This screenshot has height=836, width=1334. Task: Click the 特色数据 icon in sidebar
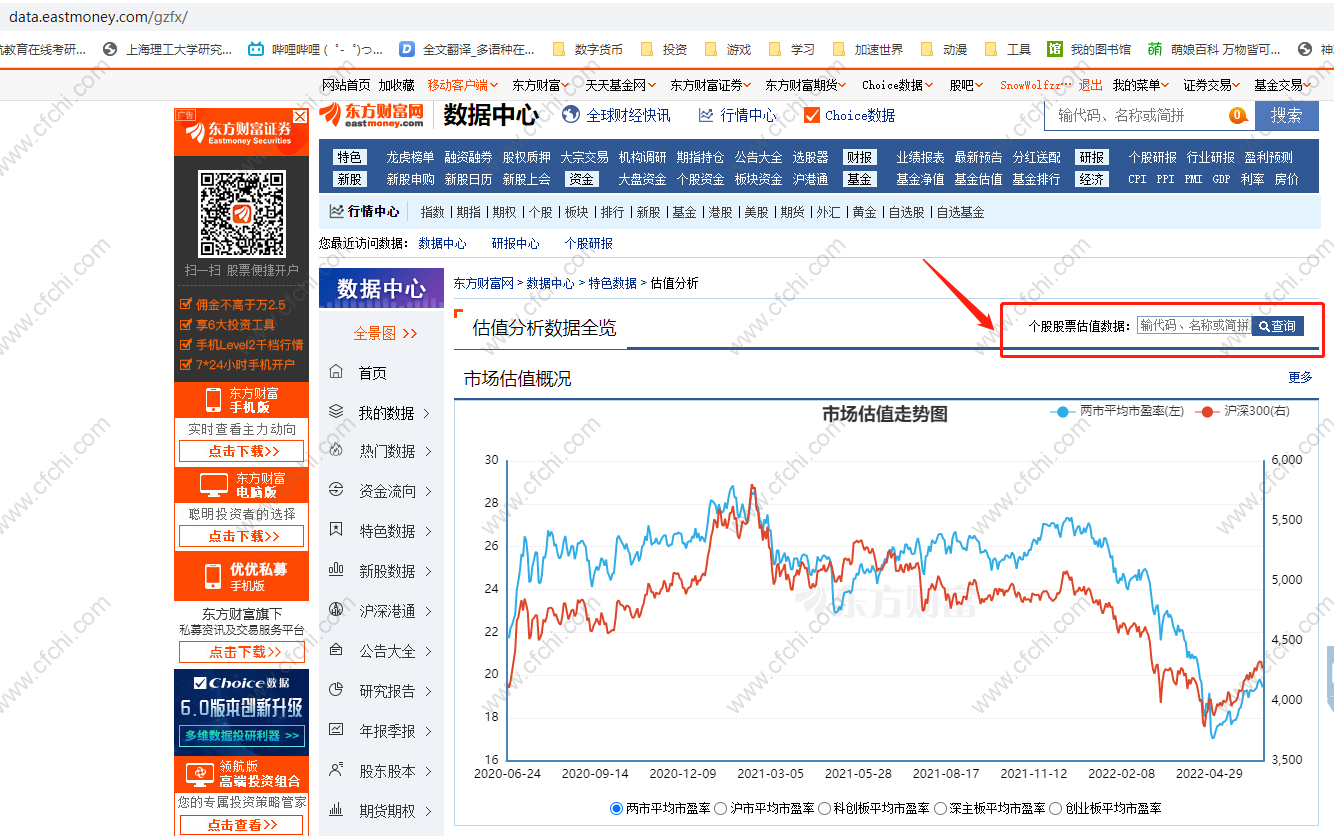(x=336, y=531)
